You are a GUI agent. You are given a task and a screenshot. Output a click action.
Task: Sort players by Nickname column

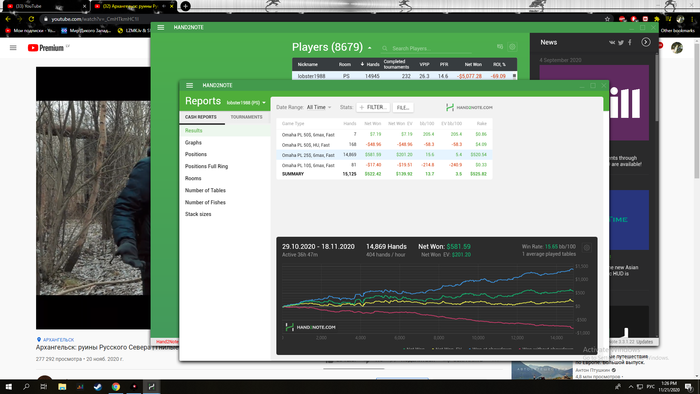tap(308, 64)
